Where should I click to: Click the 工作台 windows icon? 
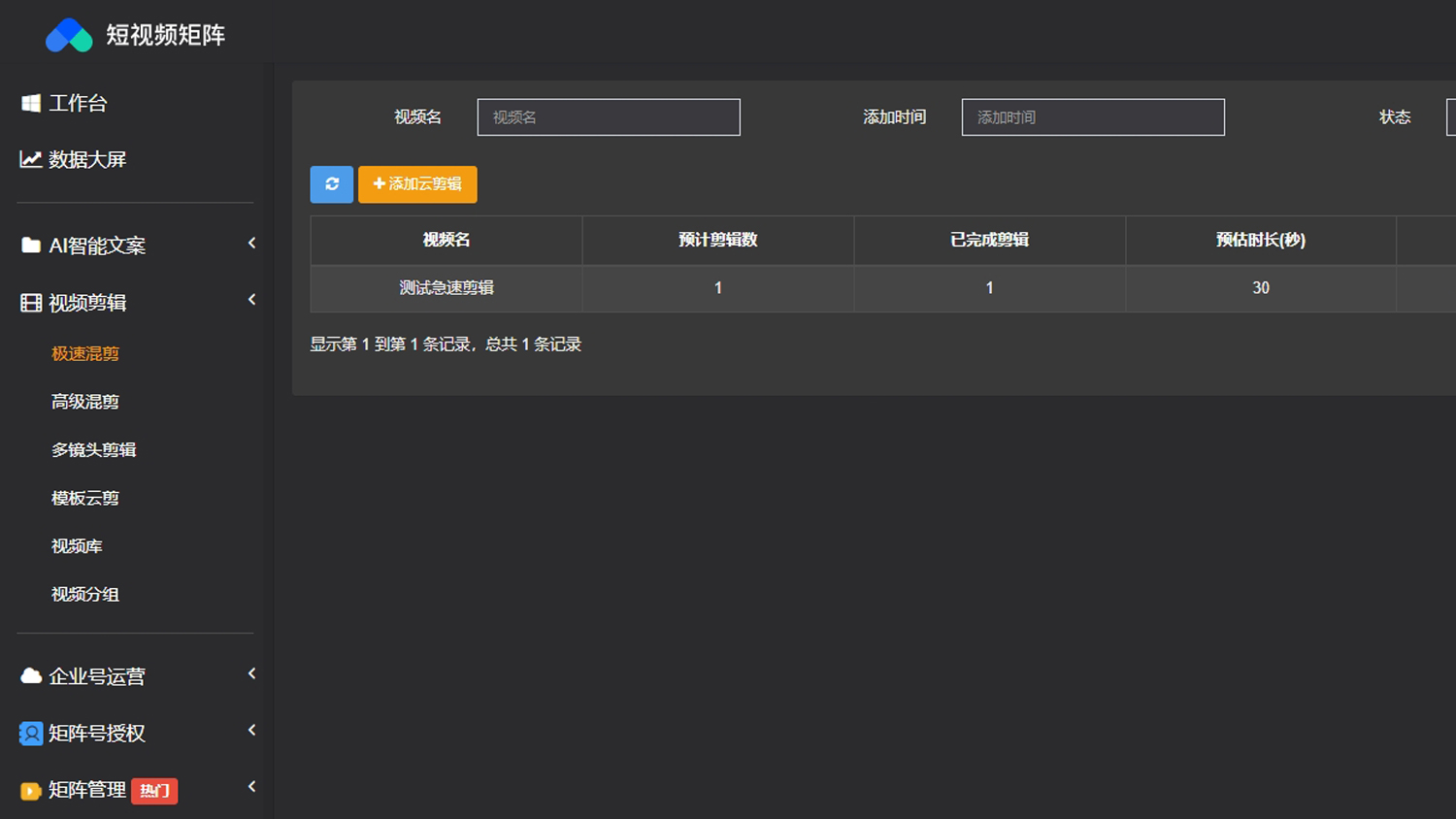pos(31,103)
